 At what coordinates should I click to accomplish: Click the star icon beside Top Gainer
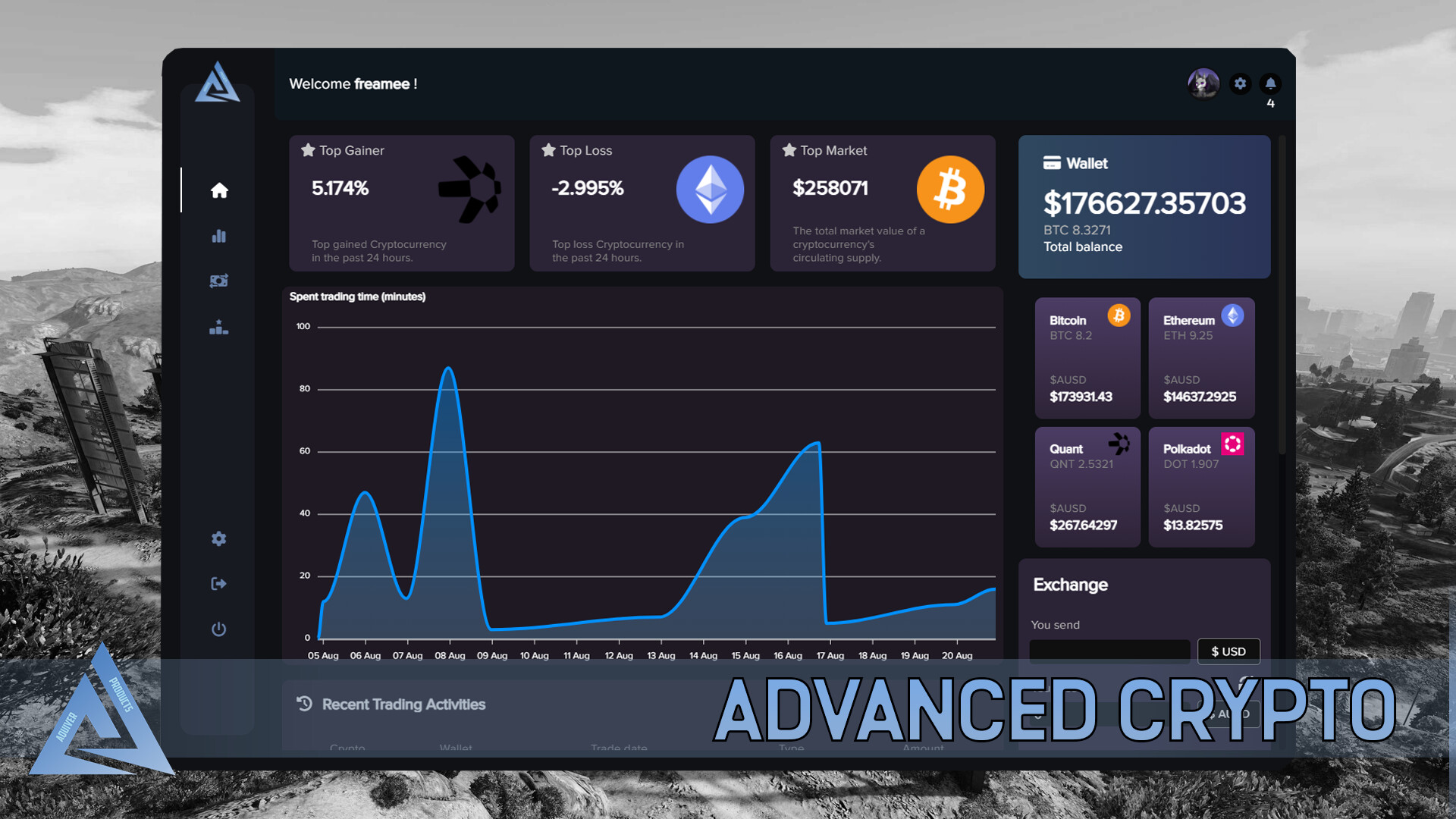[308, 150]
